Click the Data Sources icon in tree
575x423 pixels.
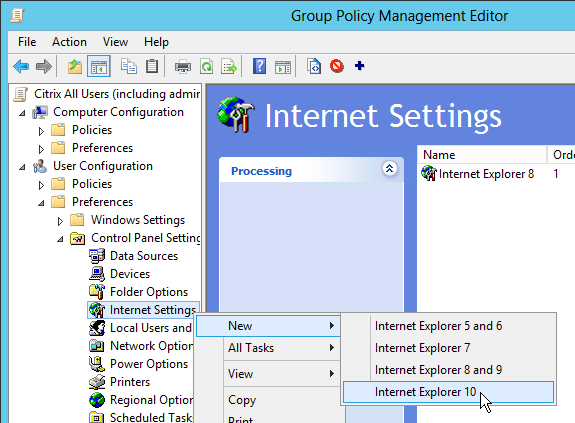pyautogui.click(x=97, y=256)
